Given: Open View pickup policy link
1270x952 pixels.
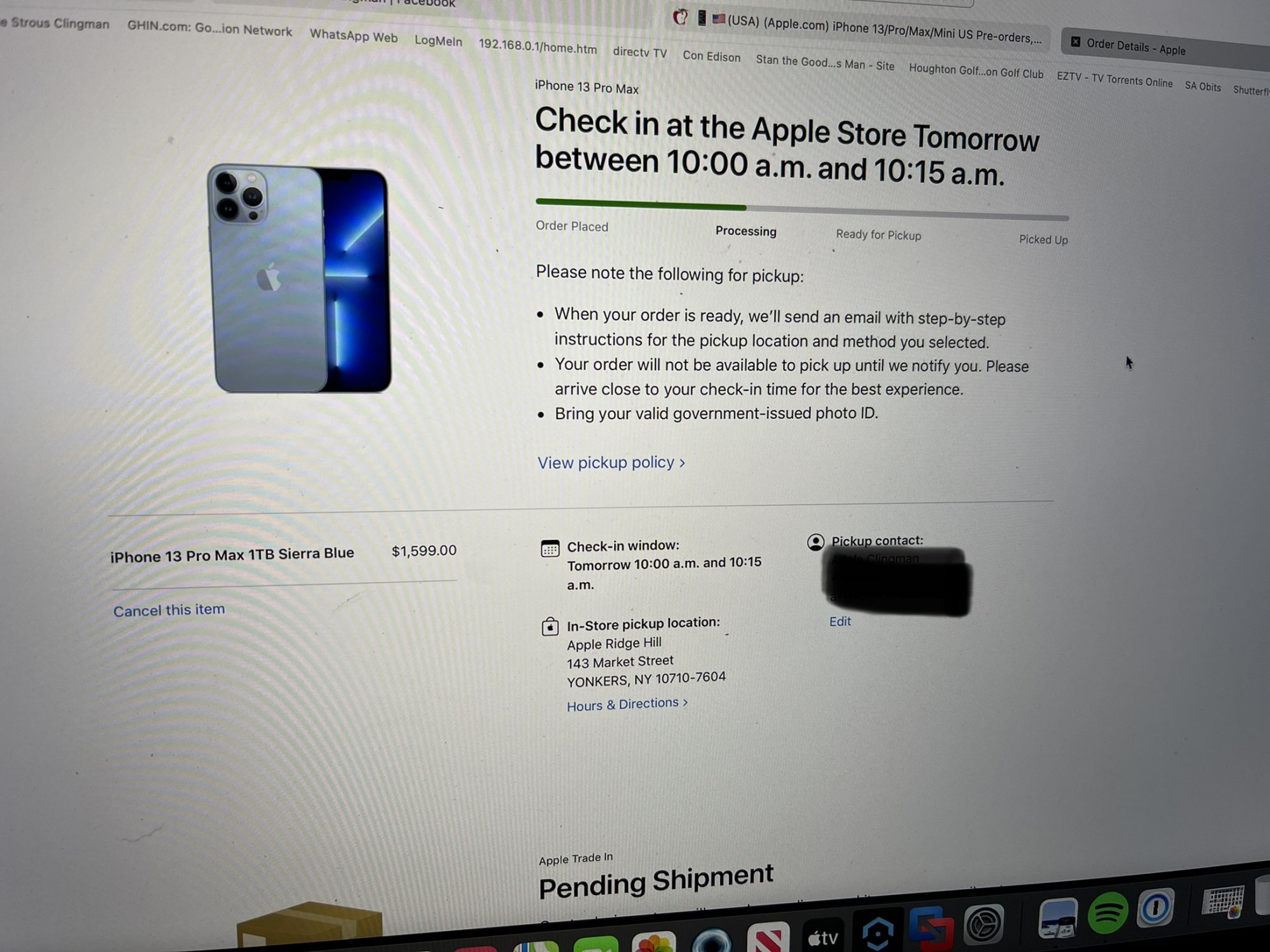Looking at the screenshot, I should pos(611,463).
